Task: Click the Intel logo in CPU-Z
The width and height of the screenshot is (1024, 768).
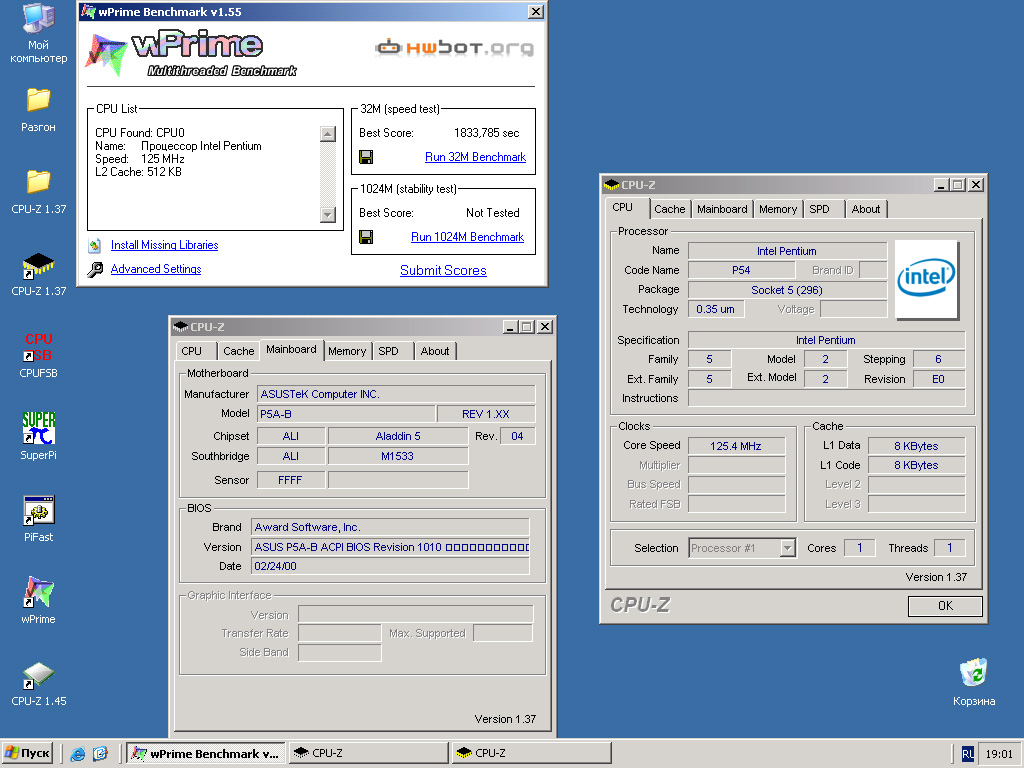Action: tap(926, 279)
